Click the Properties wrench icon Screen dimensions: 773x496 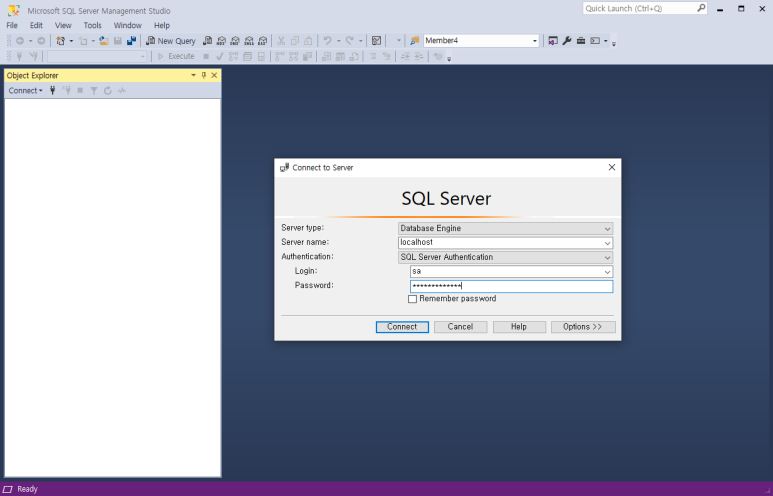(x=567, y=41)
